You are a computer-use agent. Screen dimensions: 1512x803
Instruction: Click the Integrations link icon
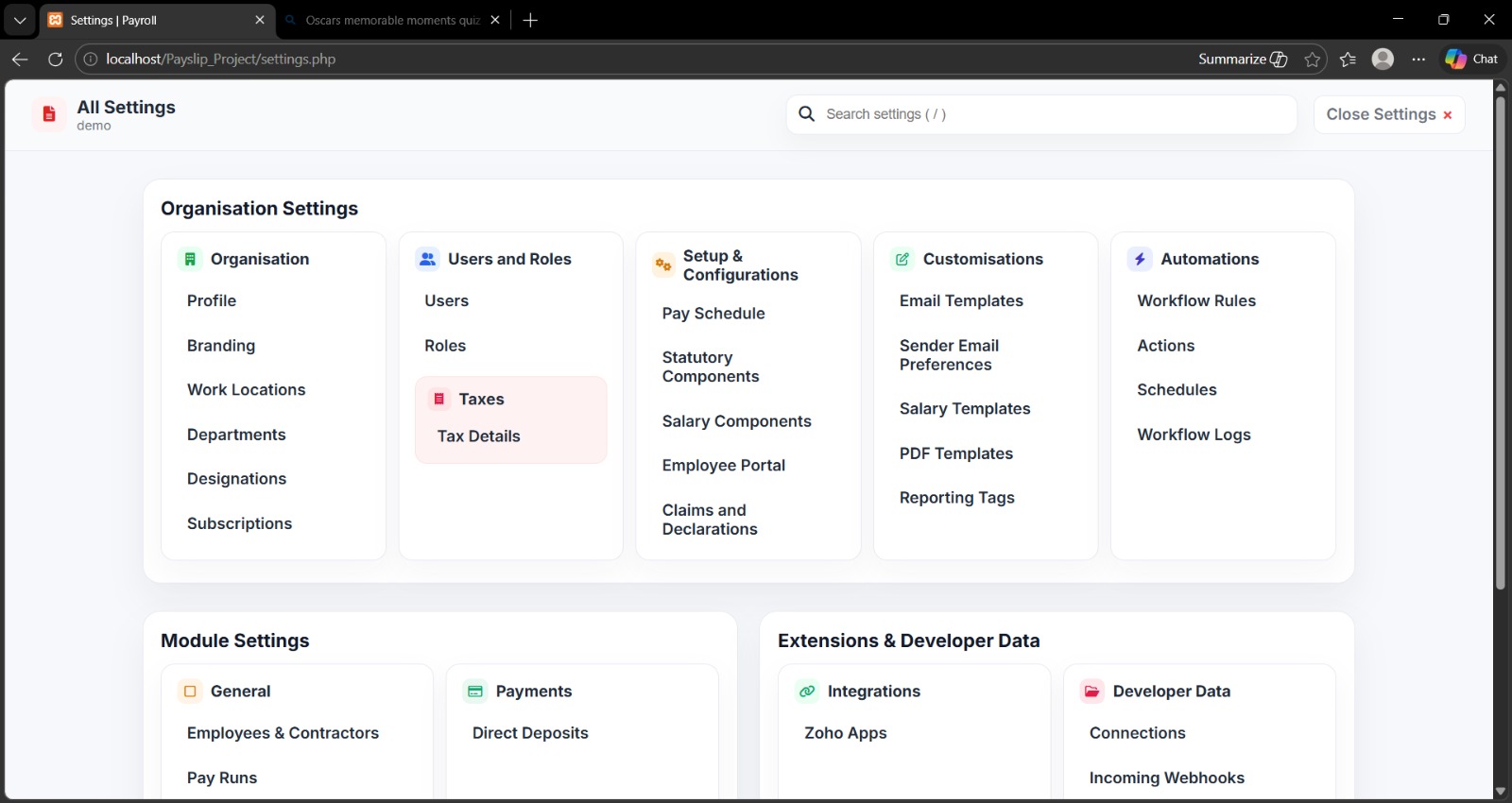[x=807, y=692]
